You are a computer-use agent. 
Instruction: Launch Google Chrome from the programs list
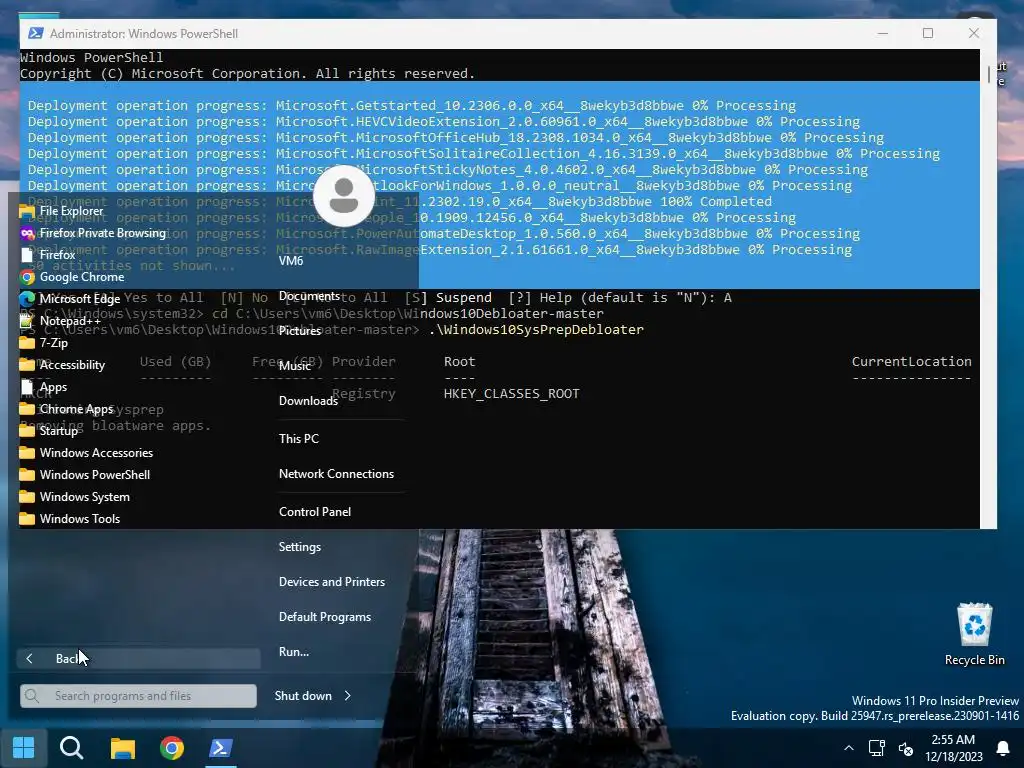click(x=72, y=277)
